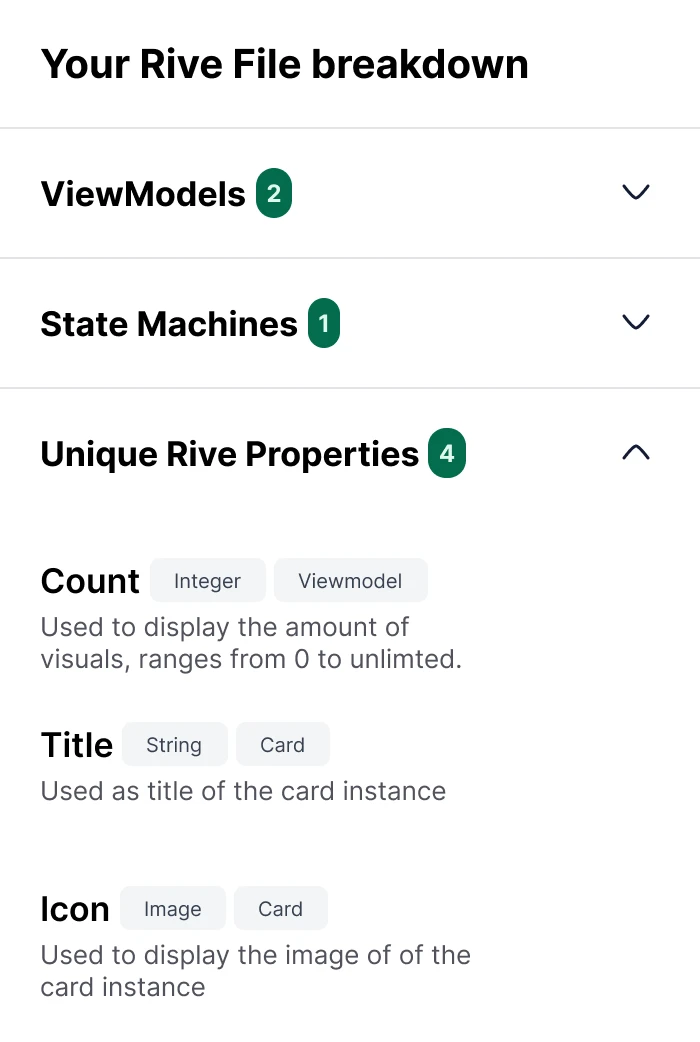Click the Integer tag next to Count
The width and height of the screenshot is (700, 1042).
(x=208, y=581)
